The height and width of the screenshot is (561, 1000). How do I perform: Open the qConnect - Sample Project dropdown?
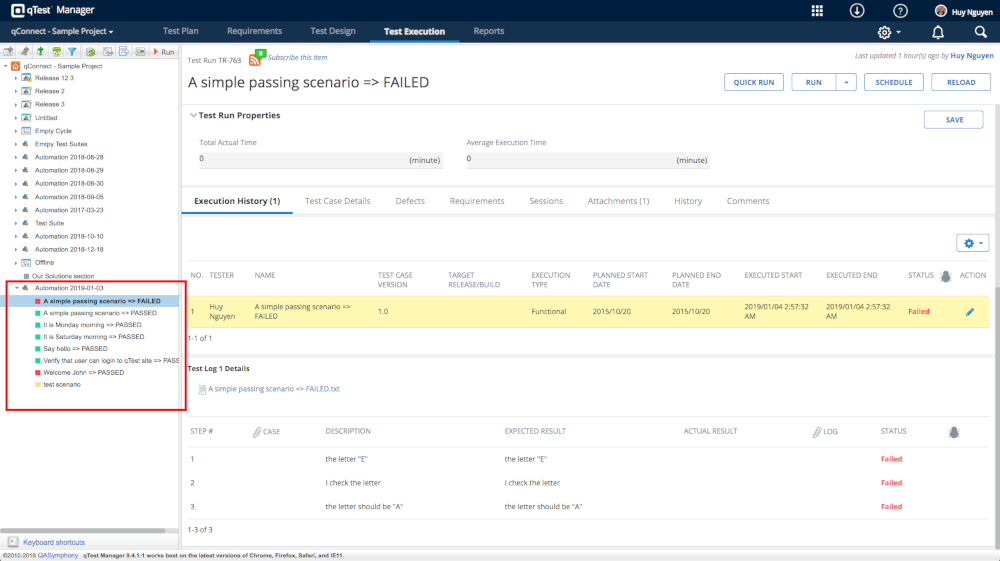[x=60, y=32]
